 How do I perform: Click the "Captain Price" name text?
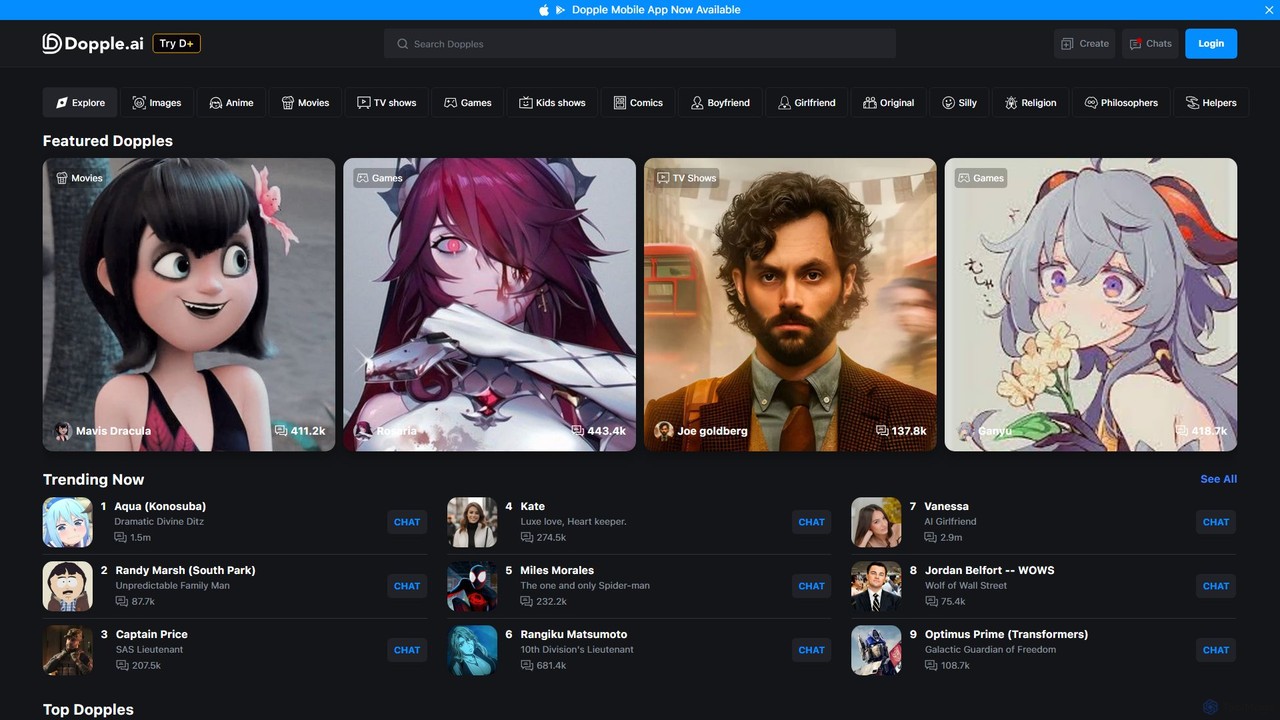152,634
